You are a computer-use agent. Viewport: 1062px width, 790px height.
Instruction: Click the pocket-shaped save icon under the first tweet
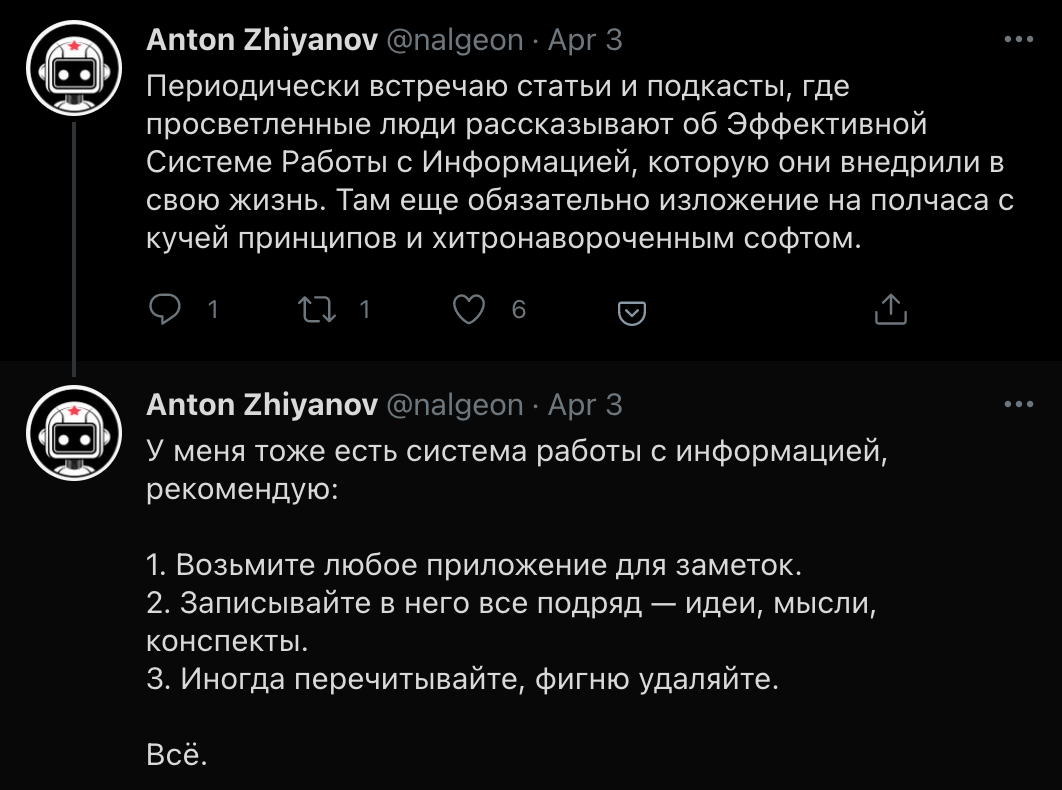point(631,312)
